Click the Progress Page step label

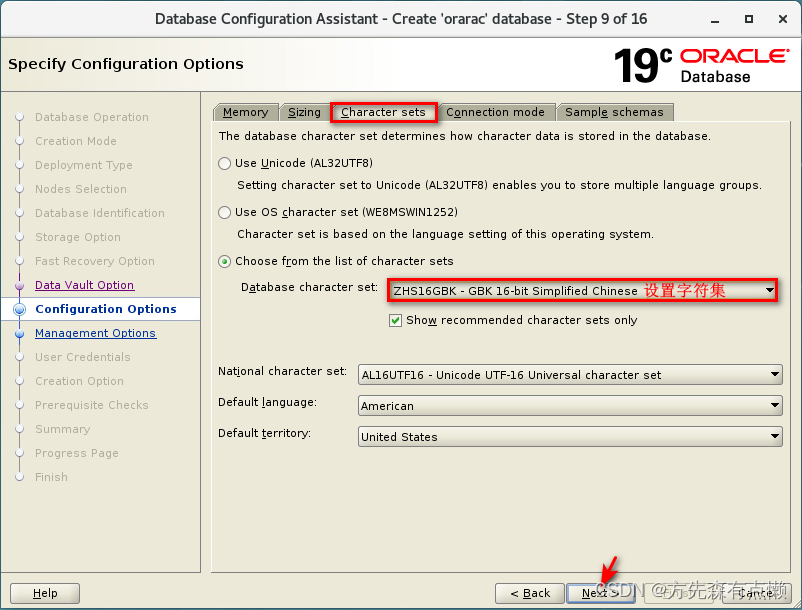pos(77,454)
